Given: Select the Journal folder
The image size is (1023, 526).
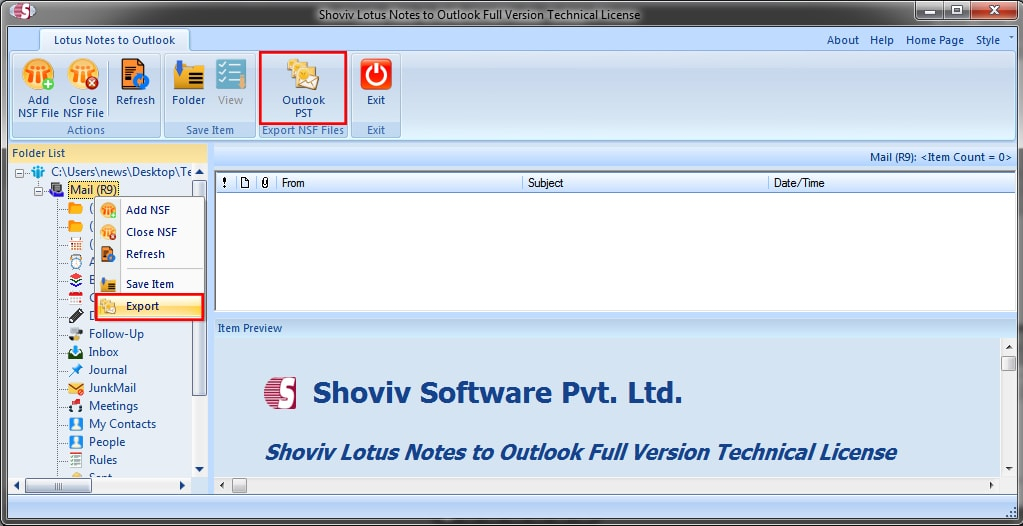Looking at the screenshot, I should point(108,369).
